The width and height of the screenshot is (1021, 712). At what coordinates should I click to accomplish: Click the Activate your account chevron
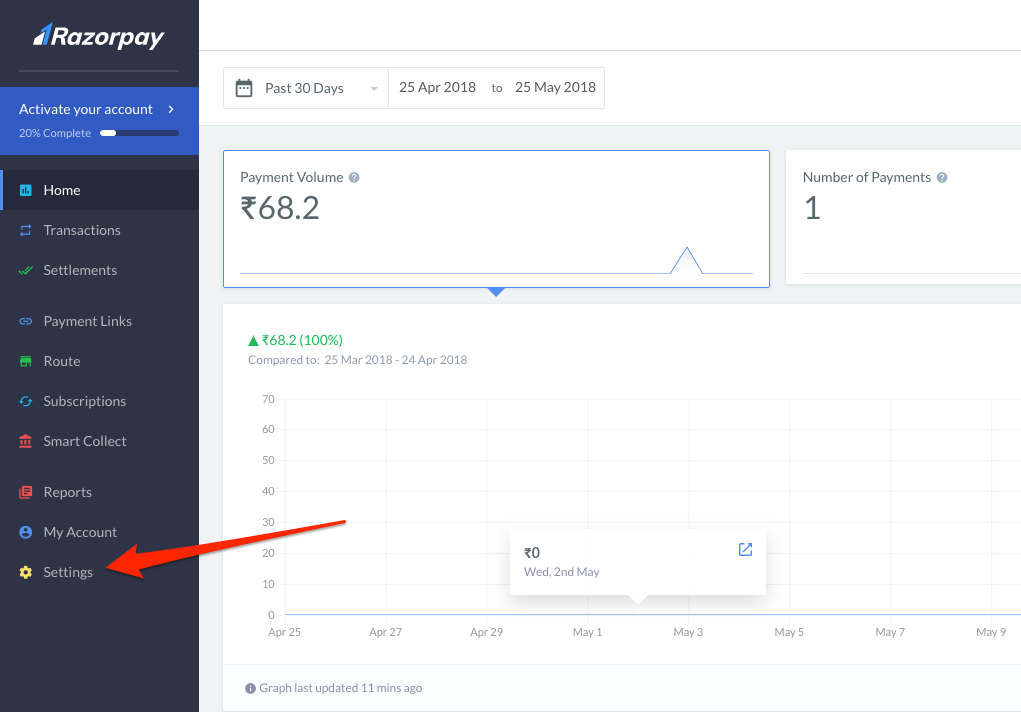coord(171,109)
